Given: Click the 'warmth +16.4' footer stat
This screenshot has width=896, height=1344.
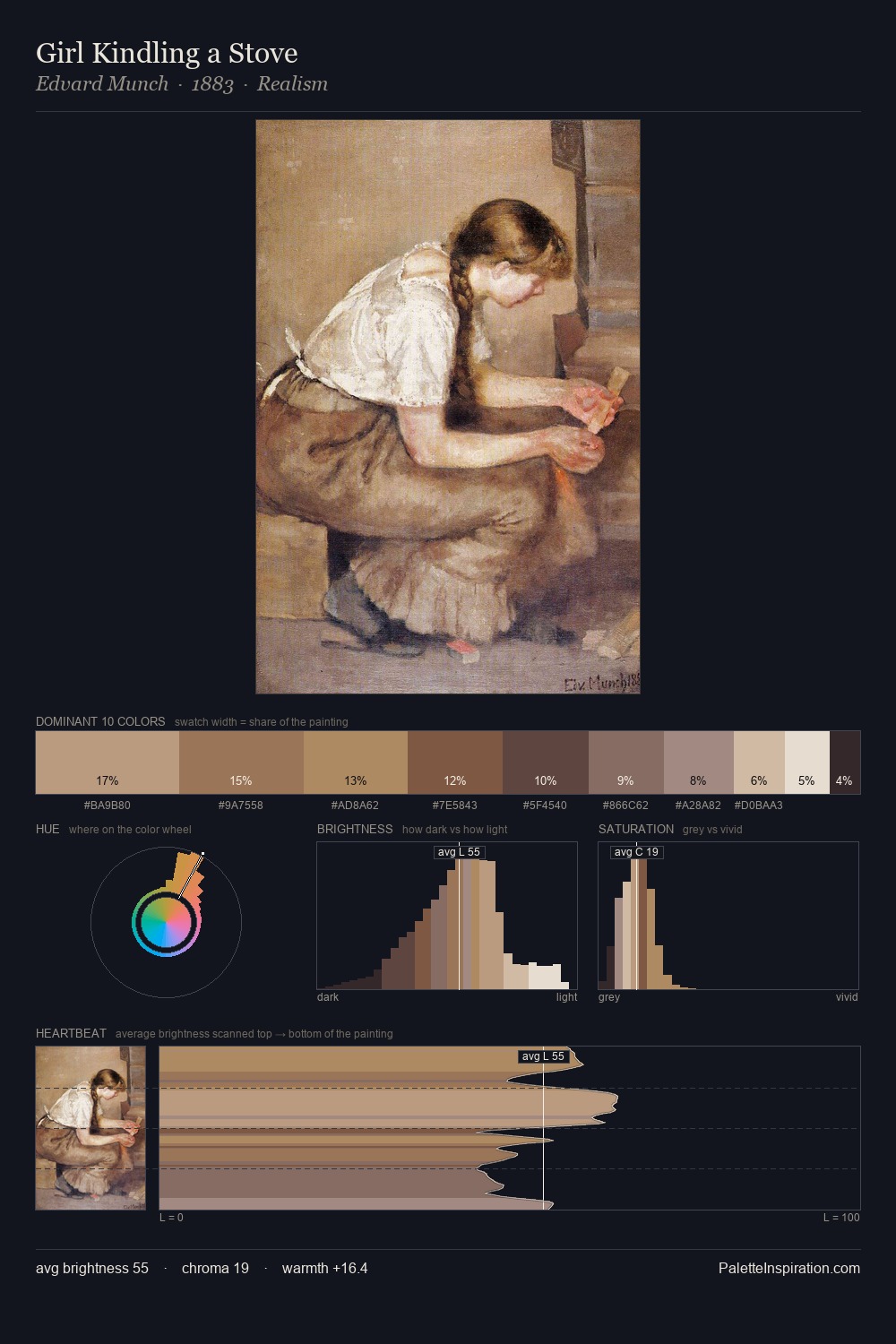Looking at the screenshot, I should [x=325, y=1268].
